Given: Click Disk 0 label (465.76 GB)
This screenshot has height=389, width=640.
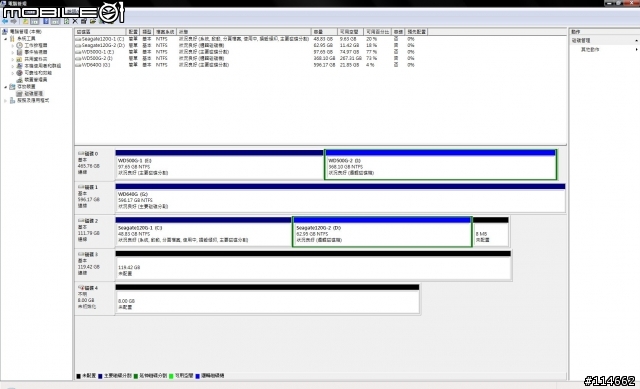Looking at the screenshot, I should 94,164.
